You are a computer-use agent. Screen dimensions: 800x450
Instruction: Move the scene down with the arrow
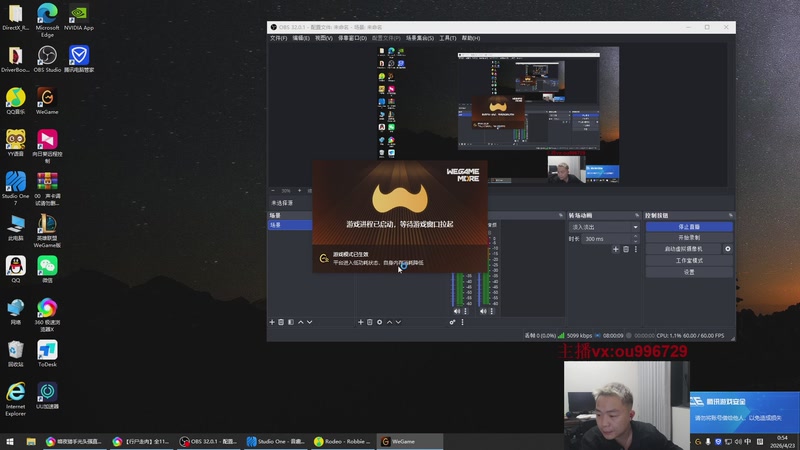click(310, 322)
